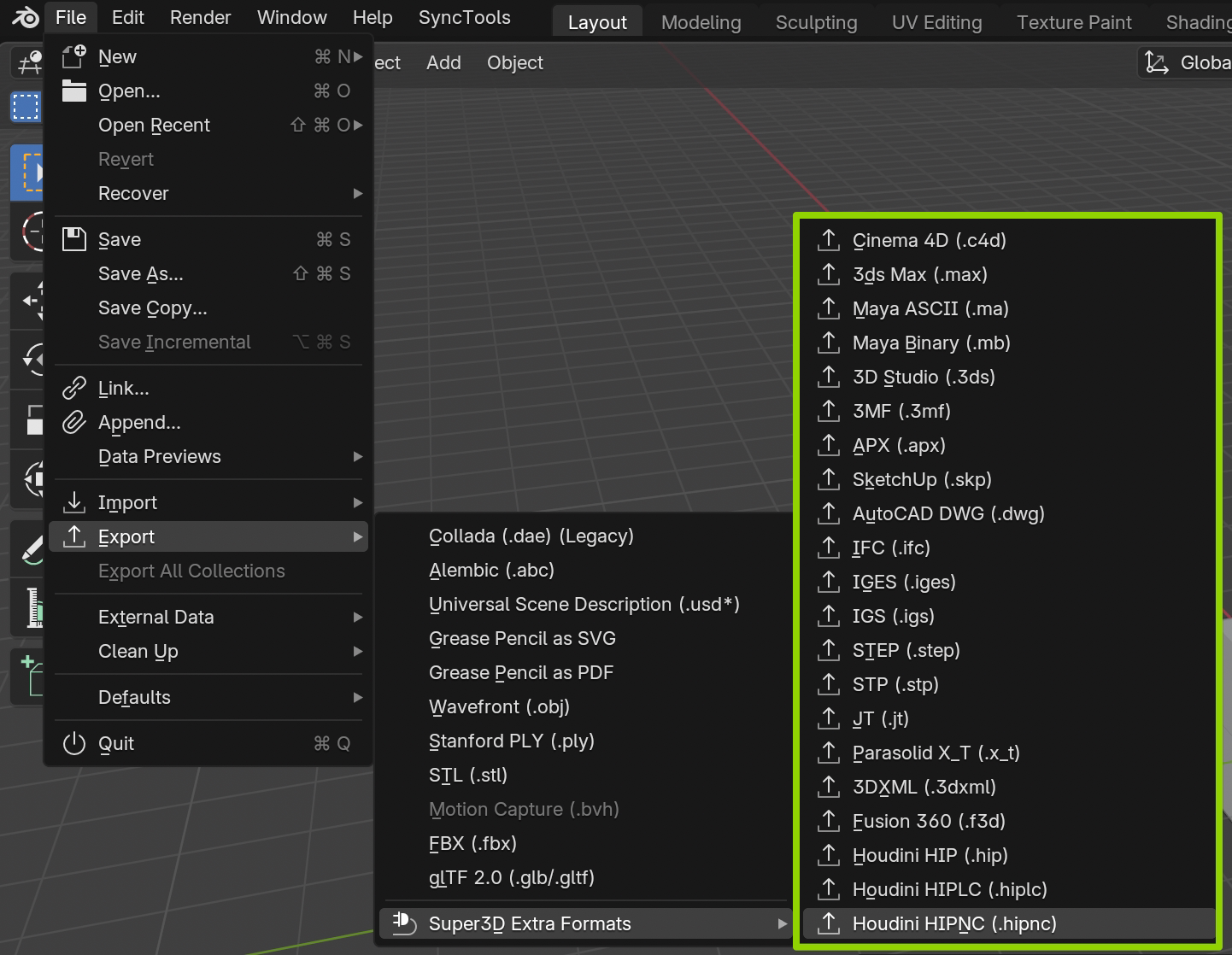Export as 3ds Max (.max)
This screenshot has width=1232, height=955.
pos(1009,274)
